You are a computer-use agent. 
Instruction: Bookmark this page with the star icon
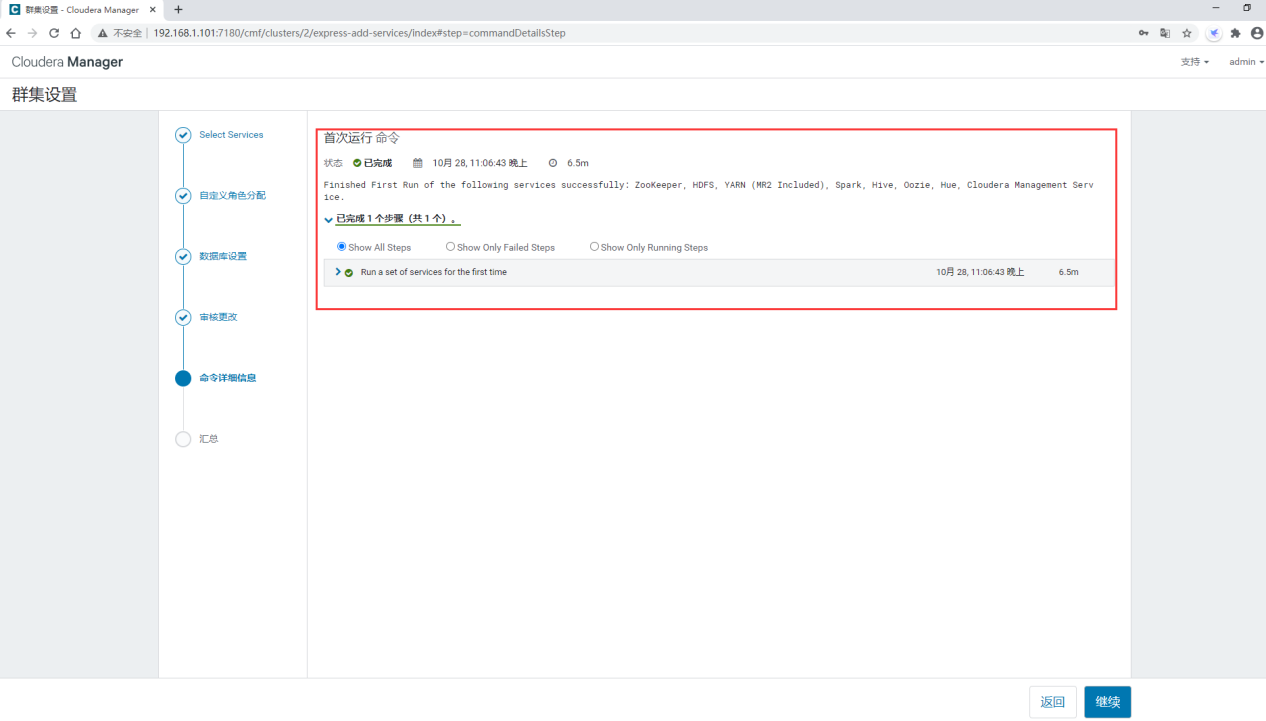[x=1187, y=33]
